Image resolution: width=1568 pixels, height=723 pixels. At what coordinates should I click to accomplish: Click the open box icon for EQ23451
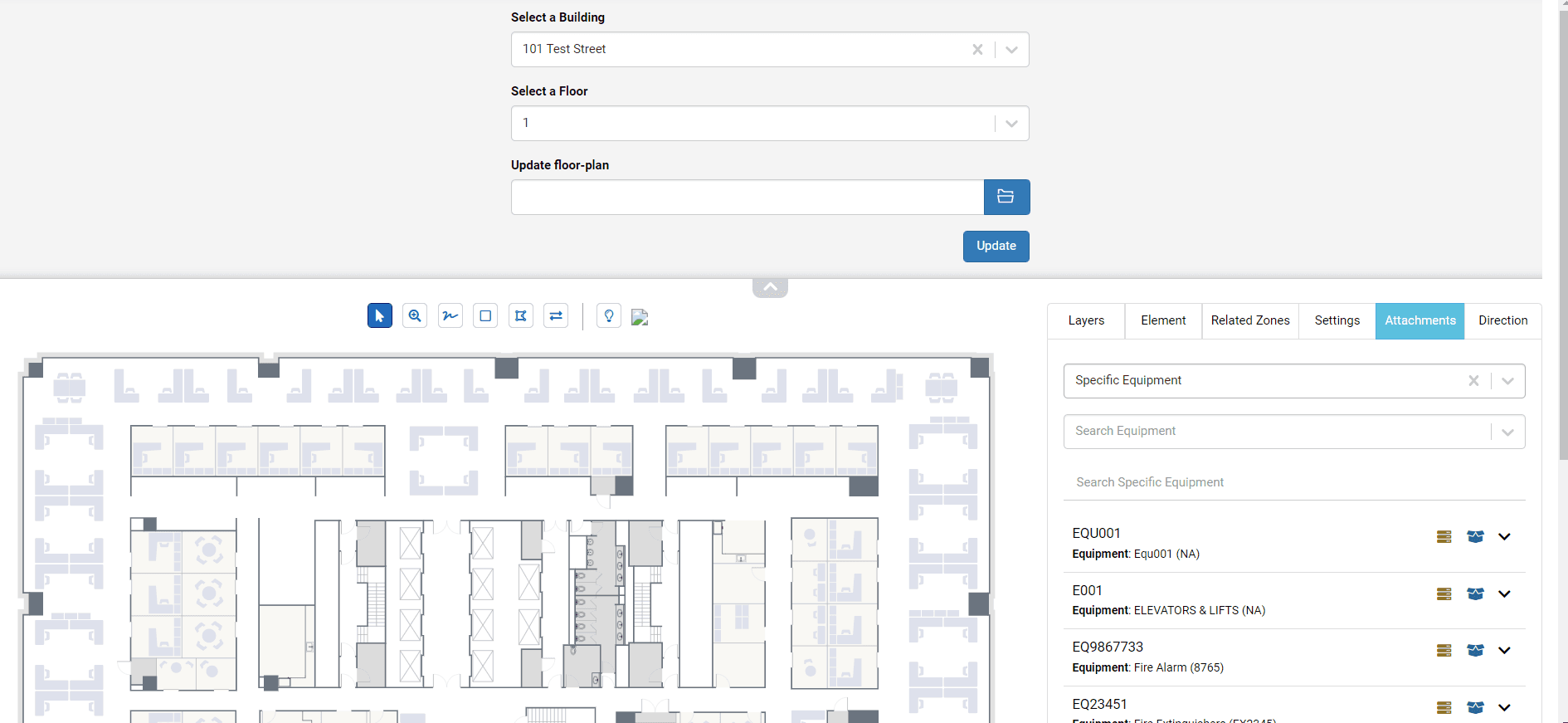pos(1475,708)
